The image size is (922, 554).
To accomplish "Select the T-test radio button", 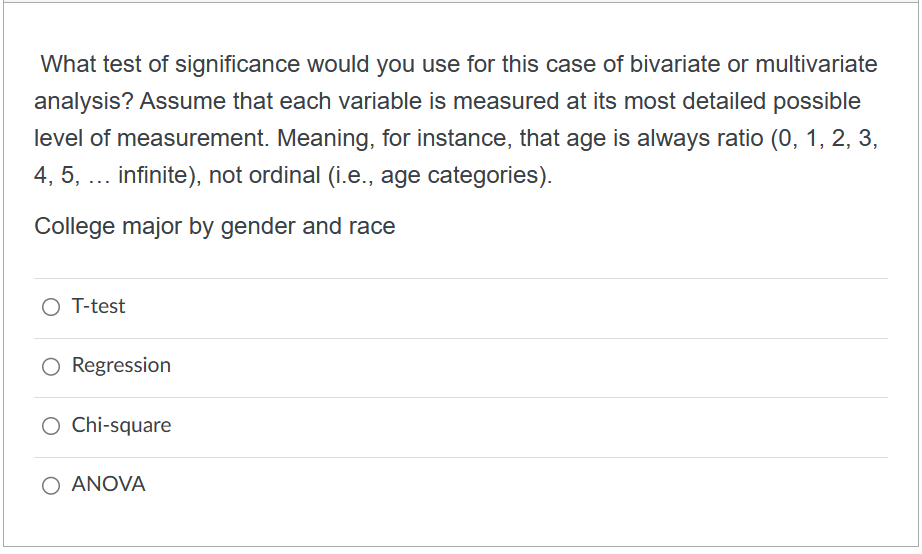I will [x=51, y=308].
